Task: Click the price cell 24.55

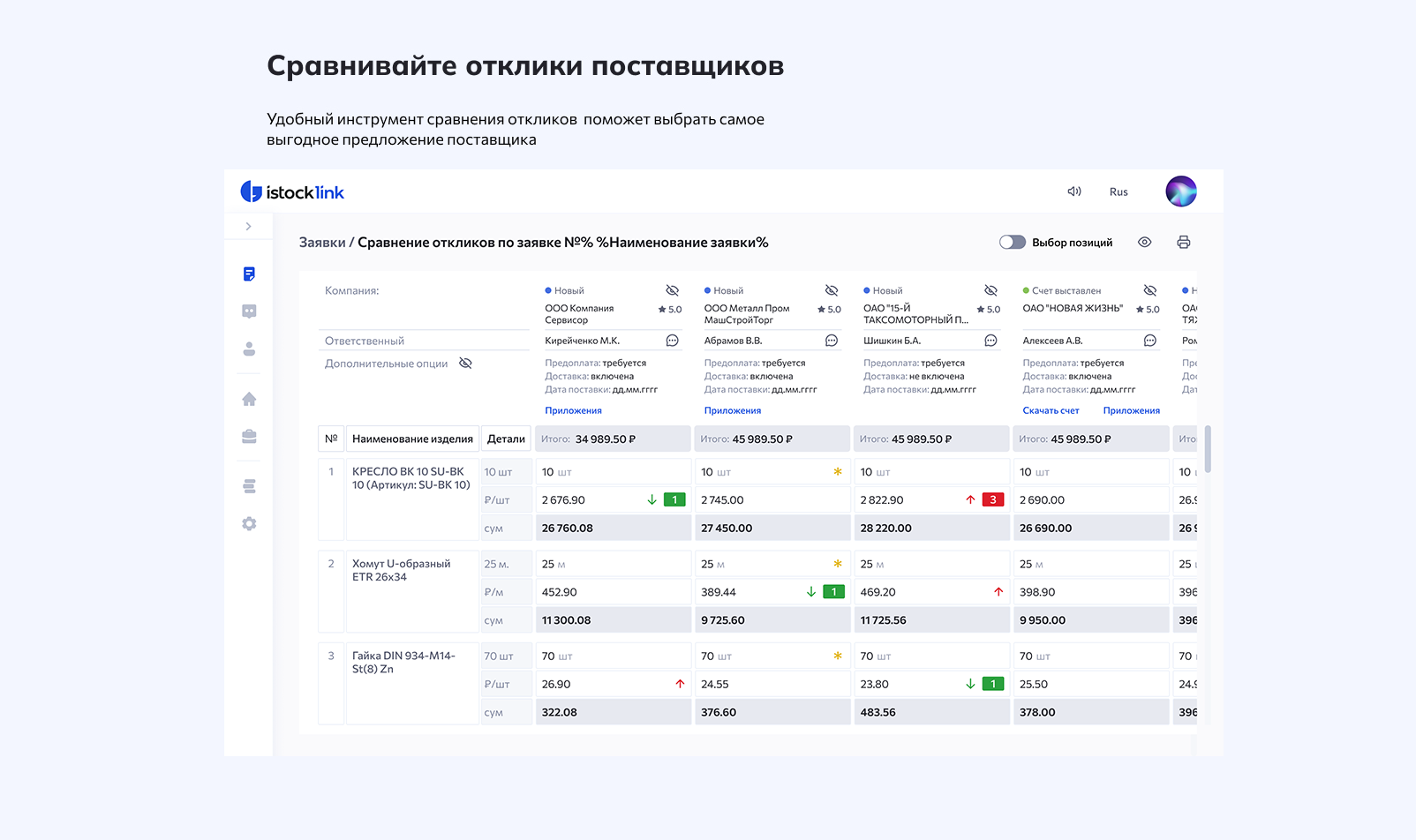Action: coord(772,684)
